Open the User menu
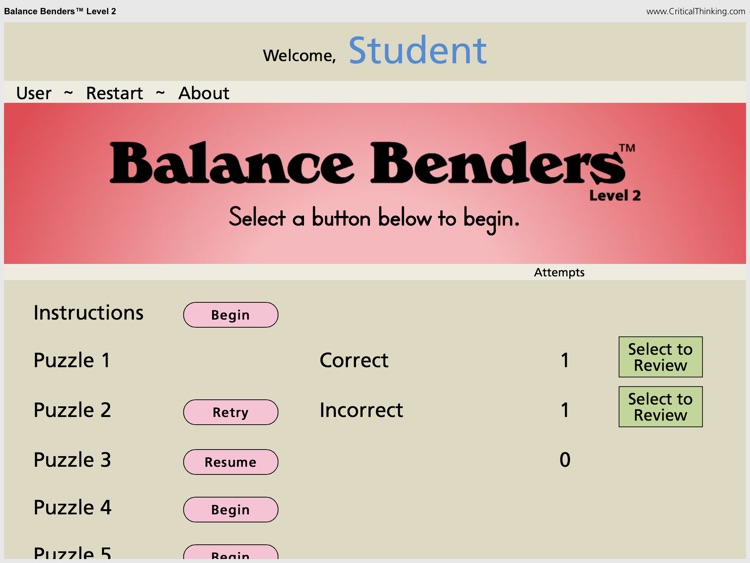The image size is (750, 563). 33,93
